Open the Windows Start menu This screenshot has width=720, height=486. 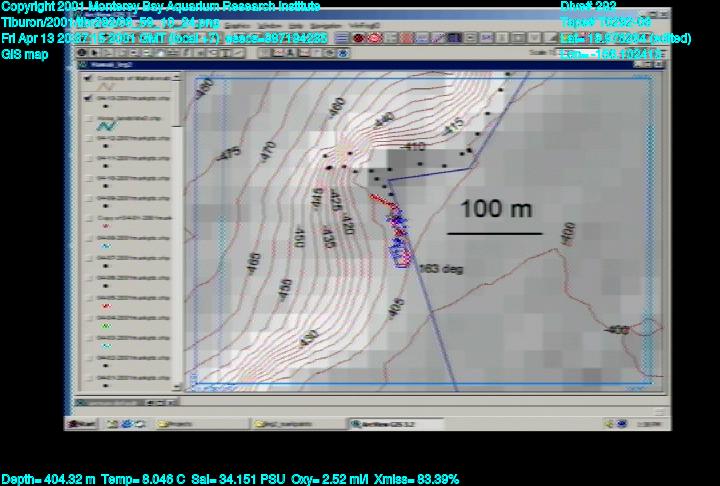[x=84, y=423]
